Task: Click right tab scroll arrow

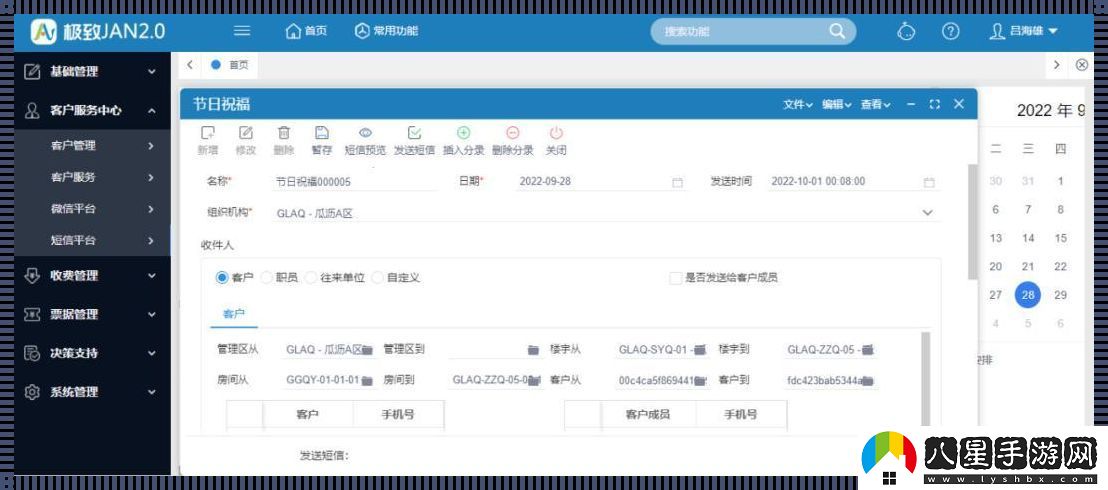Action: pos(1056,65)
